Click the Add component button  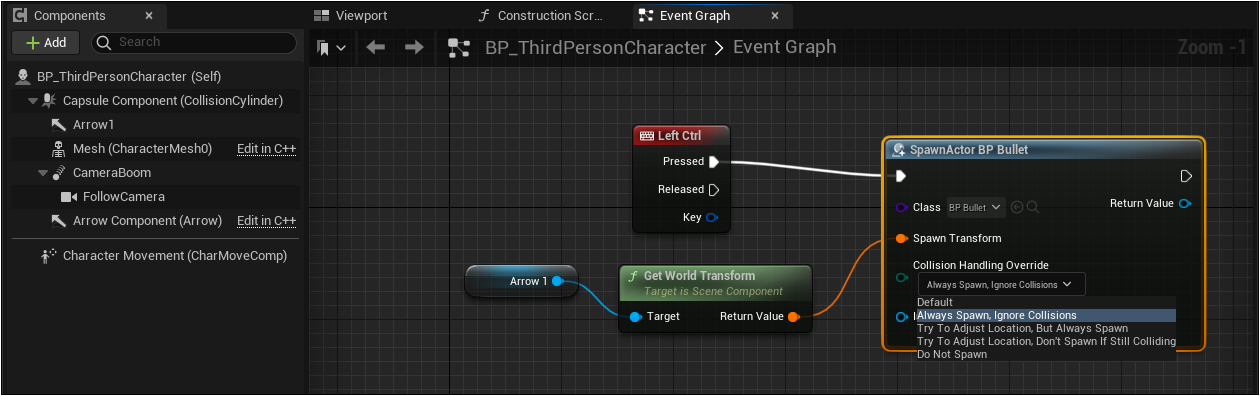46,43
